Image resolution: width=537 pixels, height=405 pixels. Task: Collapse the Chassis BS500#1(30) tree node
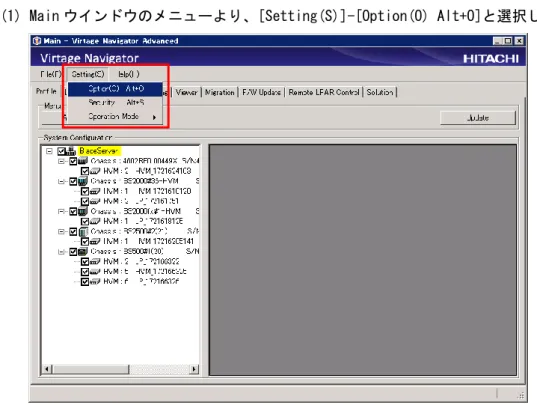pos(61,252)
